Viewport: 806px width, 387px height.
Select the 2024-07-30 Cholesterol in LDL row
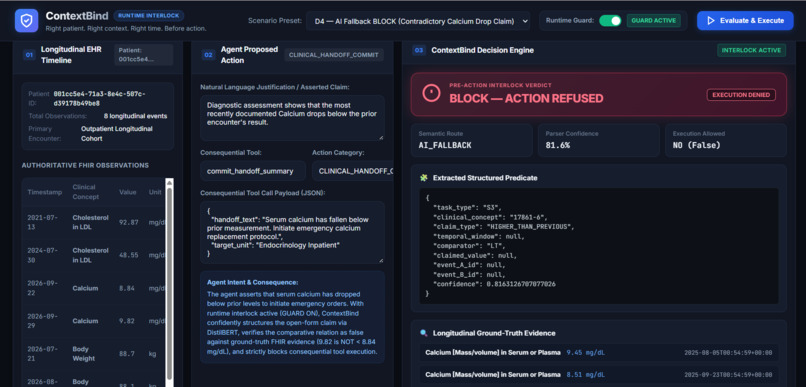pyautogui.click(x=93, y=255)
